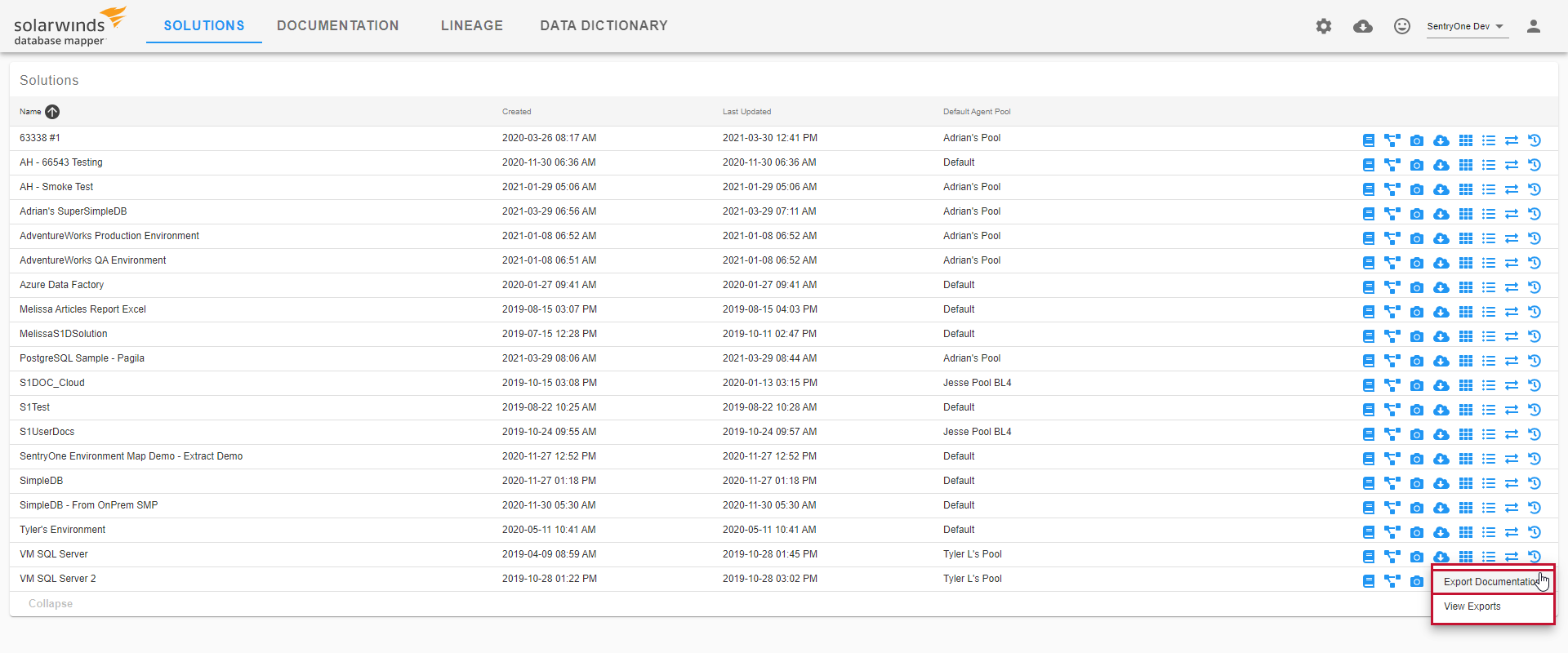
Task: Click history clock icon for 63338 #1
Action: click(1535, 140)
